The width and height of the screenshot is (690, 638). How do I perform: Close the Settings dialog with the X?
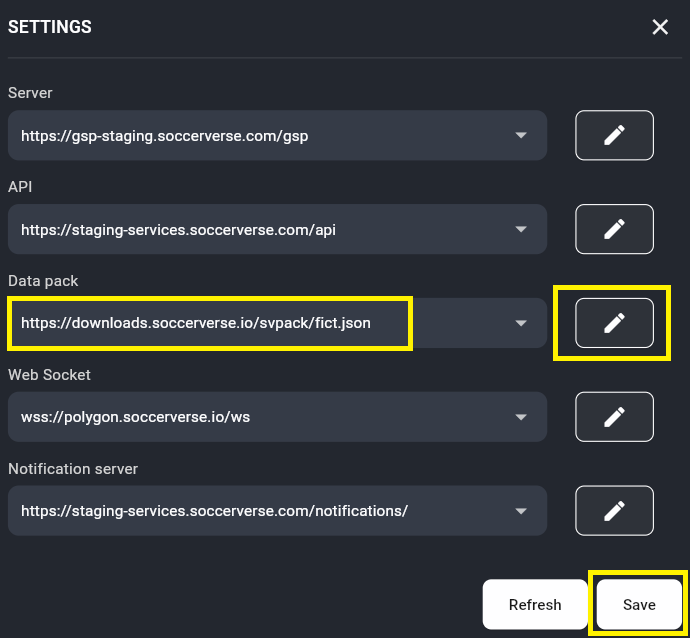coord(660,28)
